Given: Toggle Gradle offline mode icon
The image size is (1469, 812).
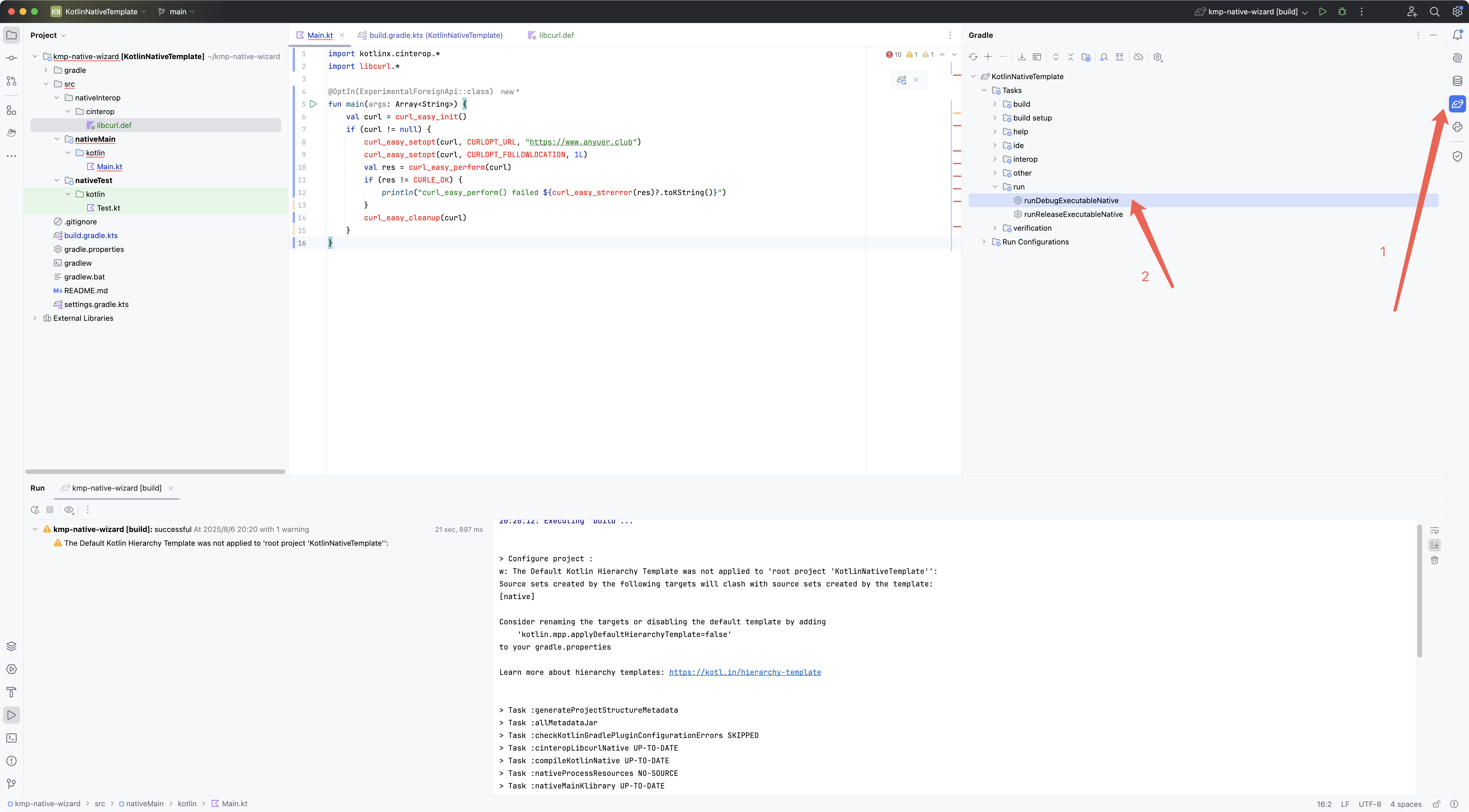Looking at the screenshot, I should point(1138,57).
